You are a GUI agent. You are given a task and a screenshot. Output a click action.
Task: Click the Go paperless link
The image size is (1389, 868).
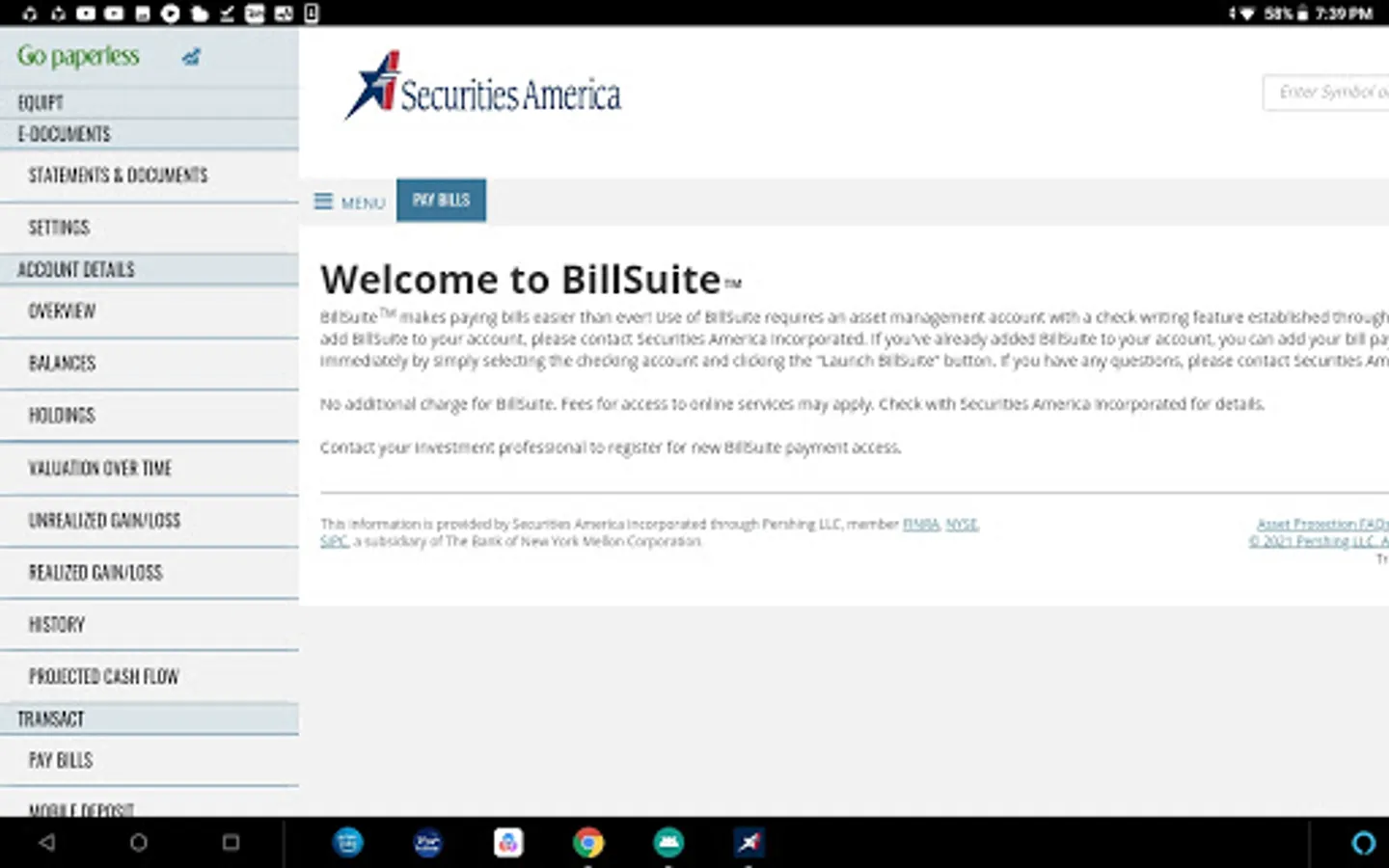click(78, 56)
